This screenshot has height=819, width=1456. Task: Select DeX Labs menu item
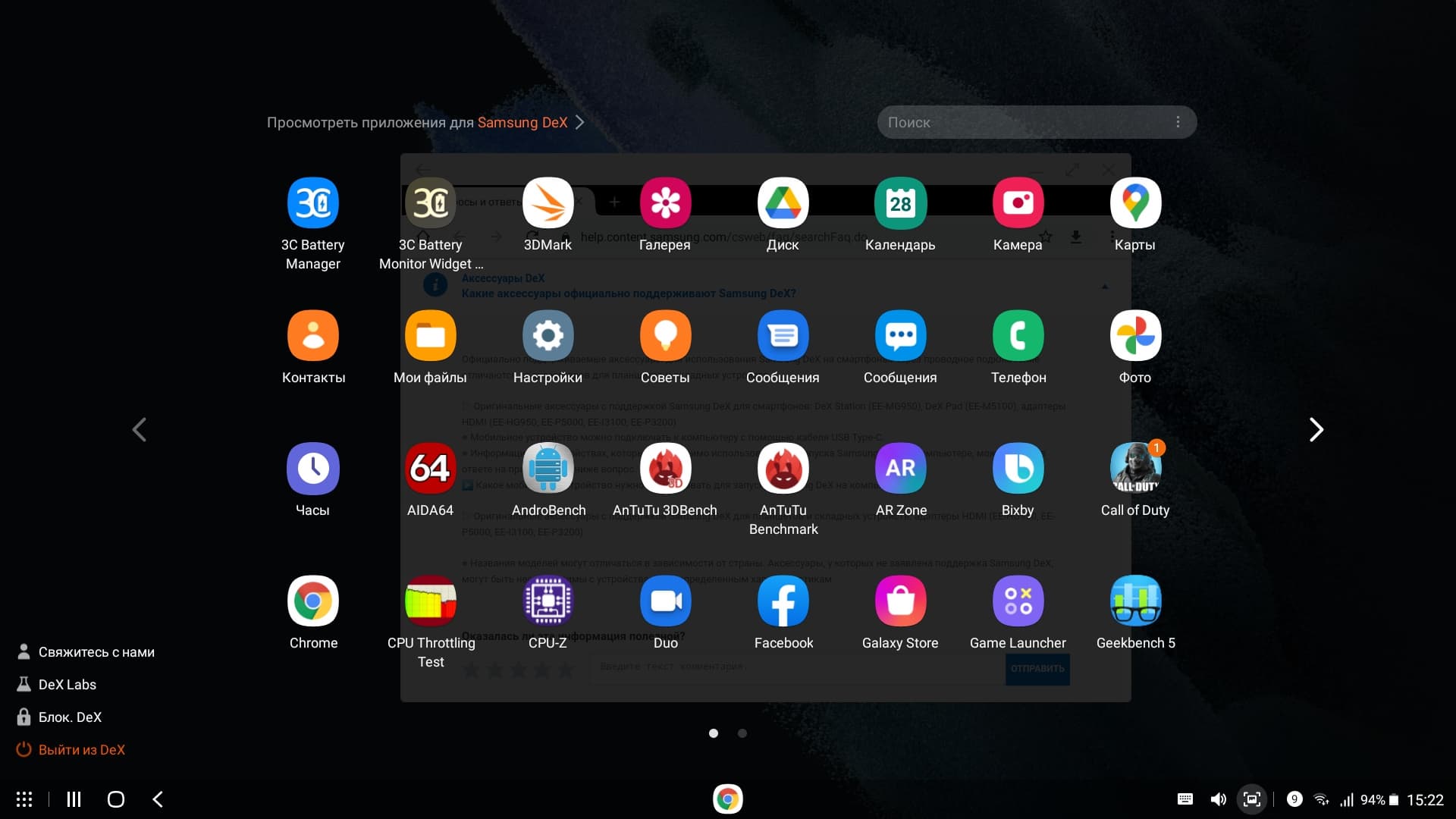point(67,685)
